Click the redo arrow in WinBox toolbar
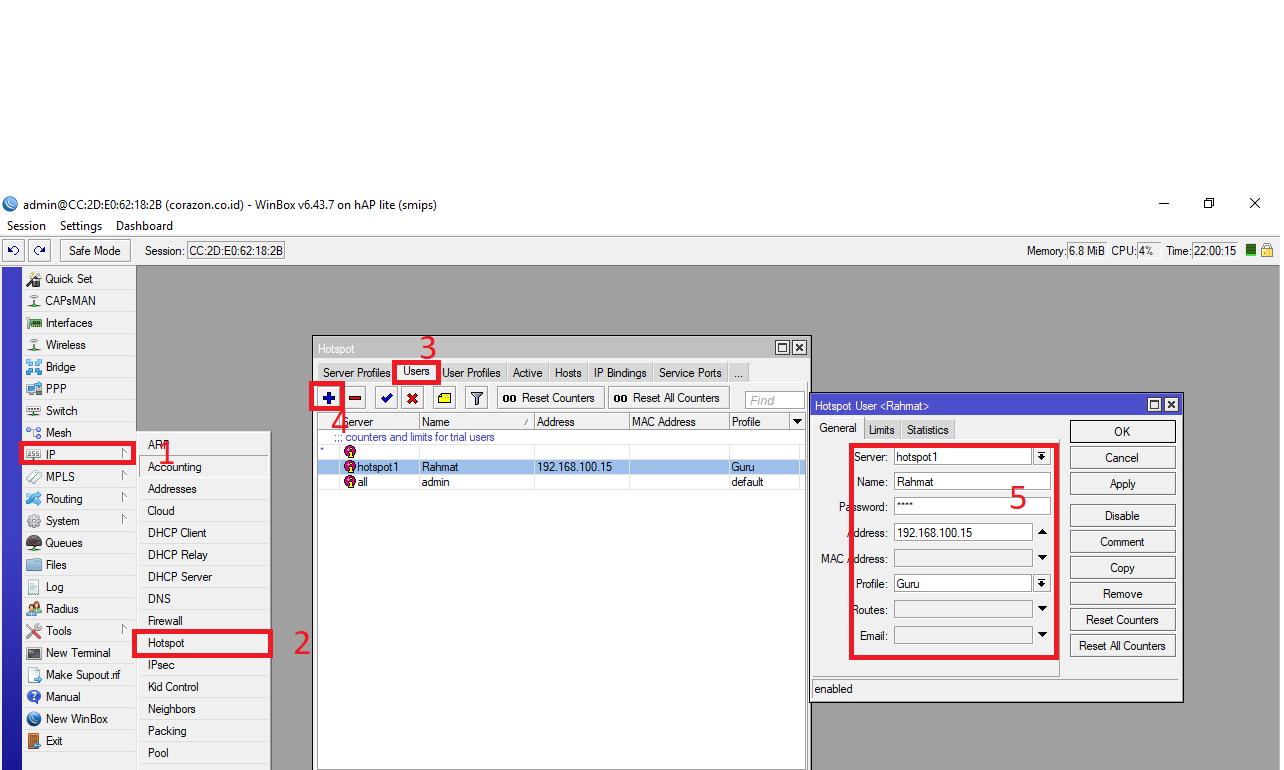This screenshot has height=770, width=1284. pos(39,251)
